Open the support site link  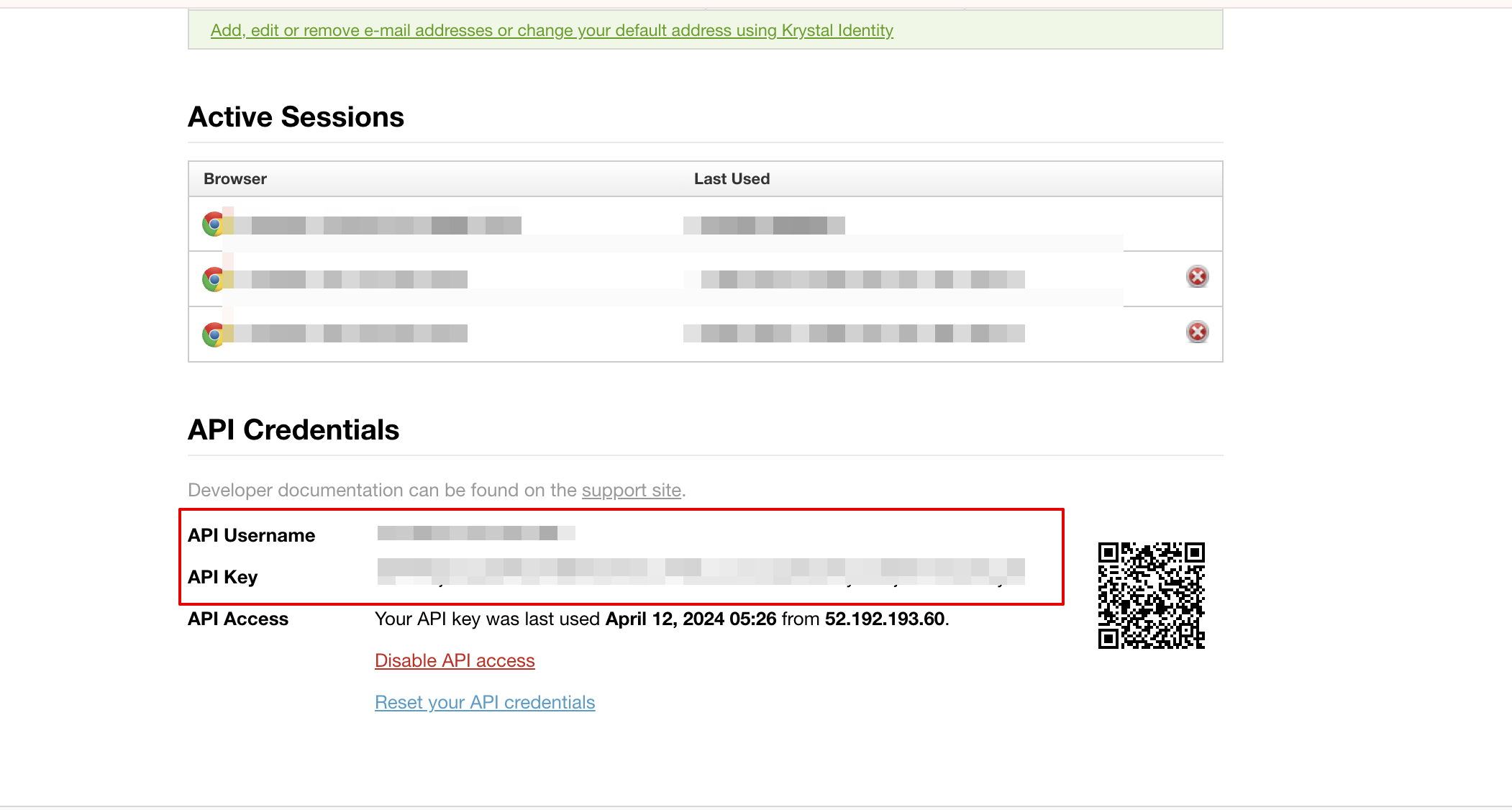tap(631, 490)
